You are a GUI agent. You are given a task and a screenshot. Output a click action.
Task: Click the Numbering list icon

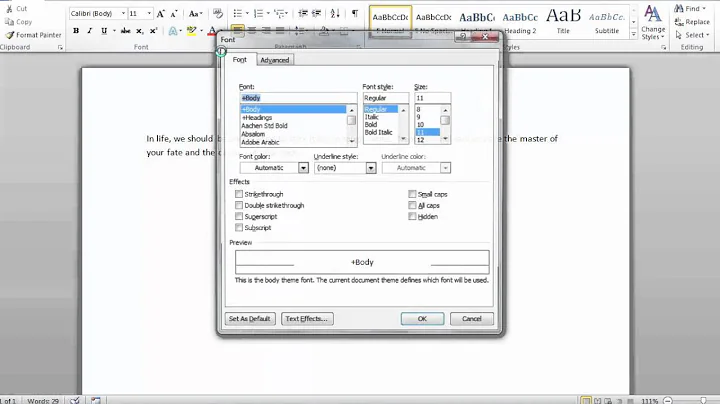(258, 13)
